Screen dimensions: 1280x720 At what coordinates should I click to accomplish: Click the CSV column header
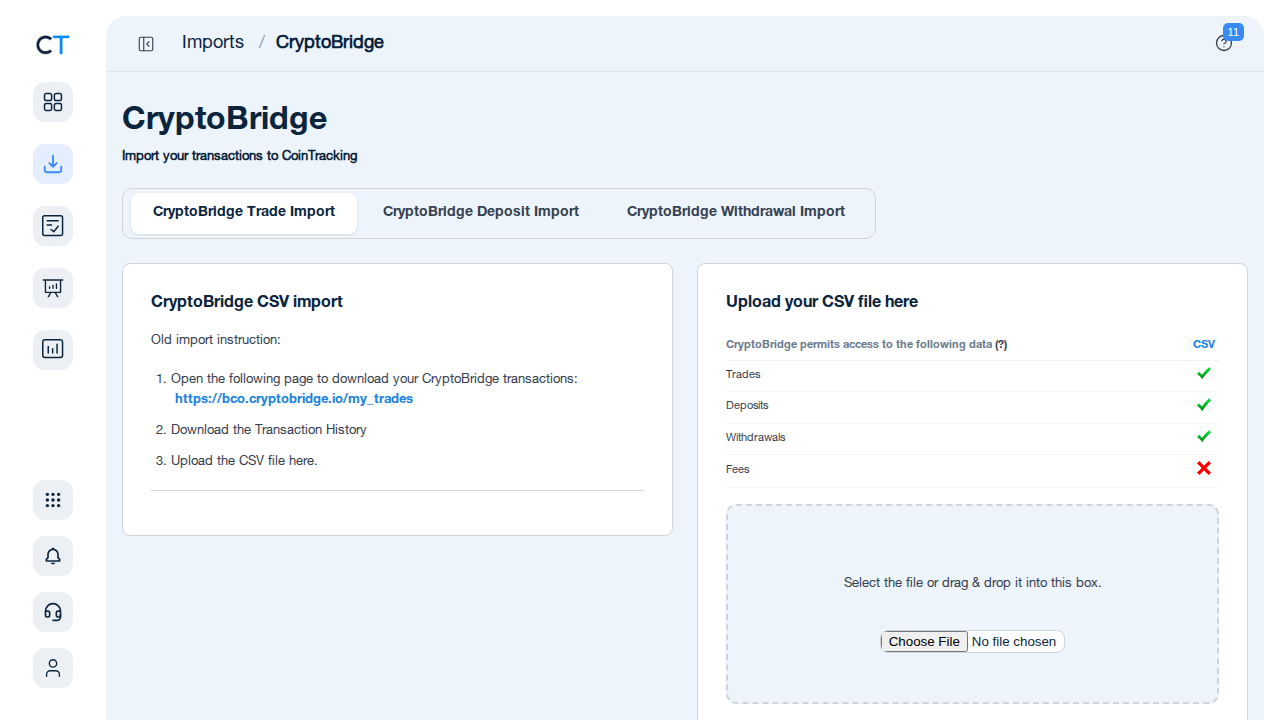tap(1204, 344)
